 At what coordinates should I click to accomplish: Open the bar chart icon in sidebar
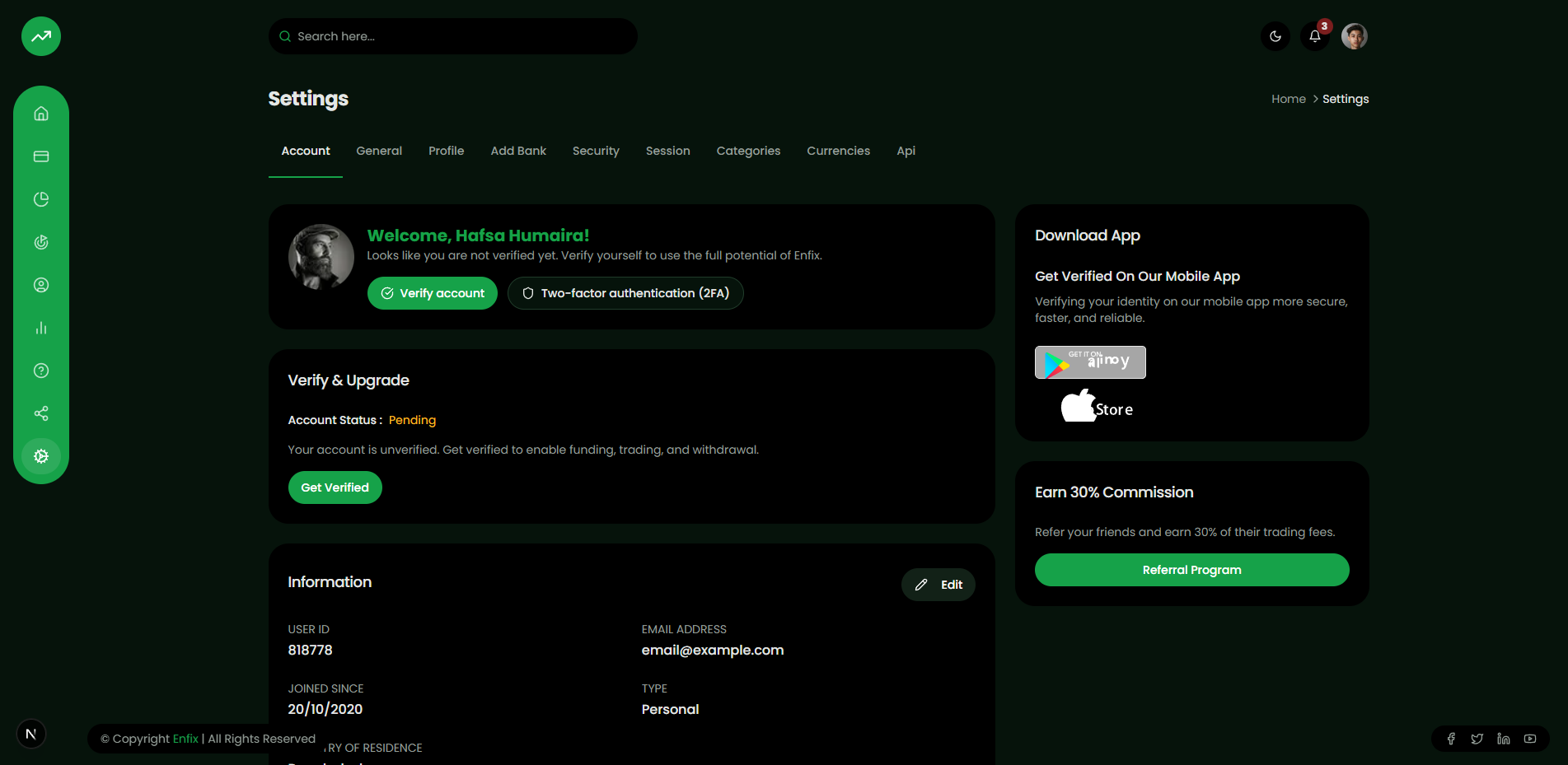(41, 328)
